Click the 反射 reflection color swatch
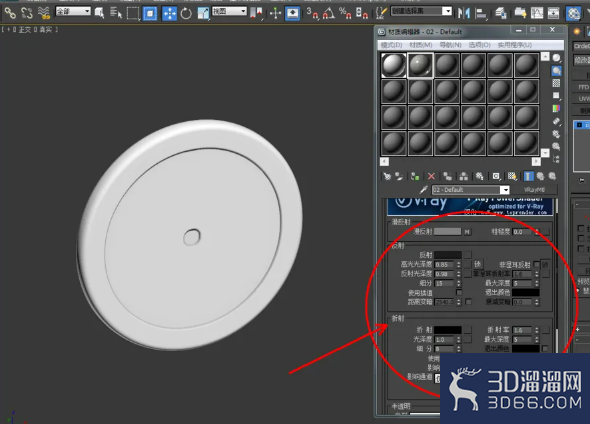 coord(447,255)
